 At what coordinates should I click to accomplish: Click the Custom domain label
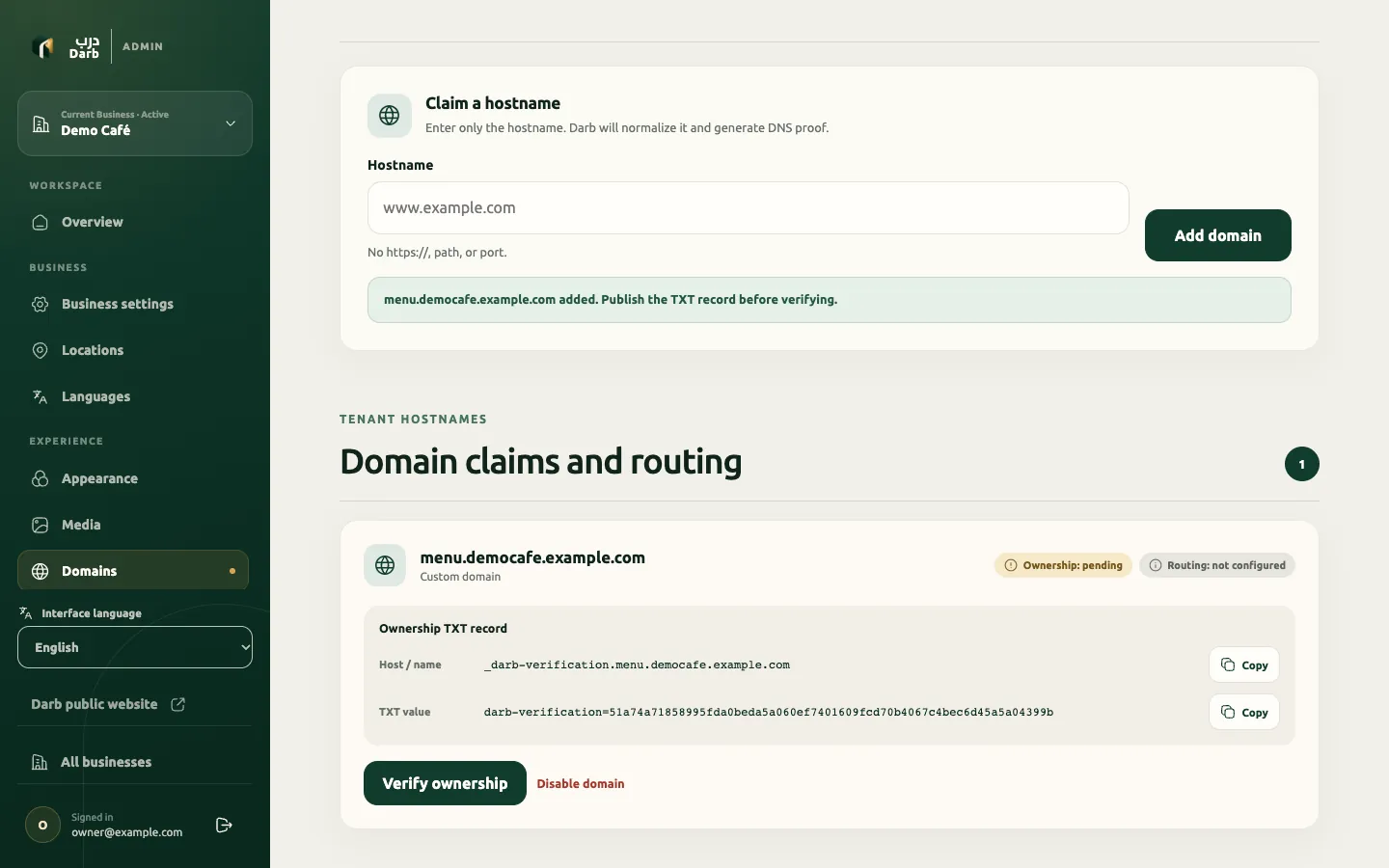(460, 577)
